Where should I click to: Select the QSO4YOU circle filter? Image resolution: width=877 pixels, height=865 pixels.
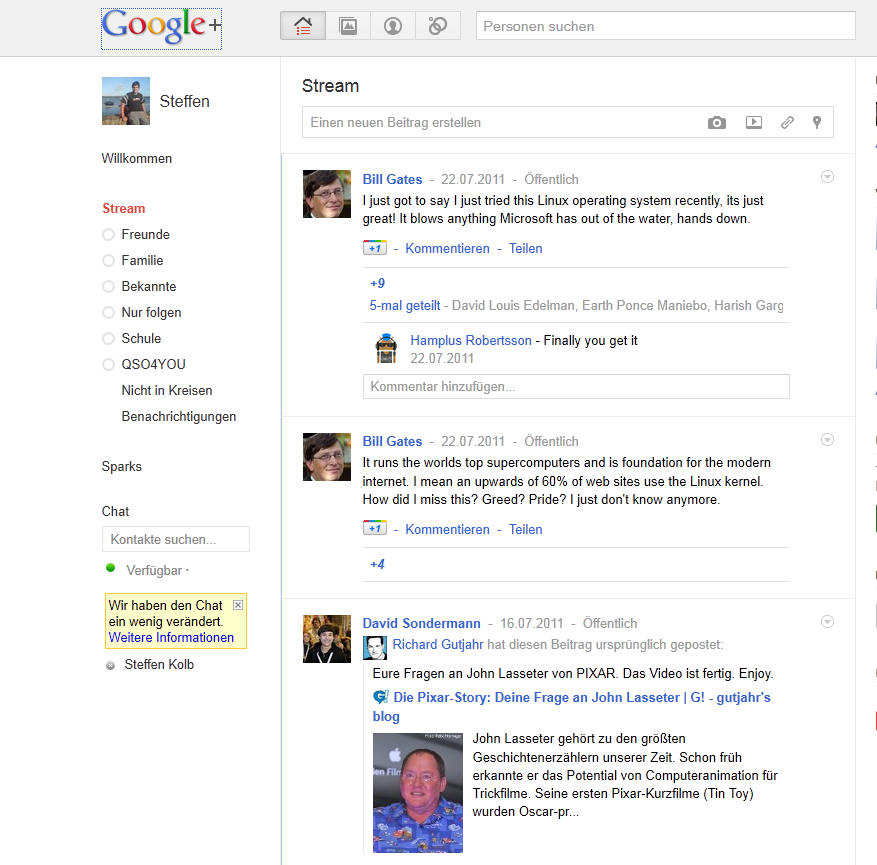[153, 364]
